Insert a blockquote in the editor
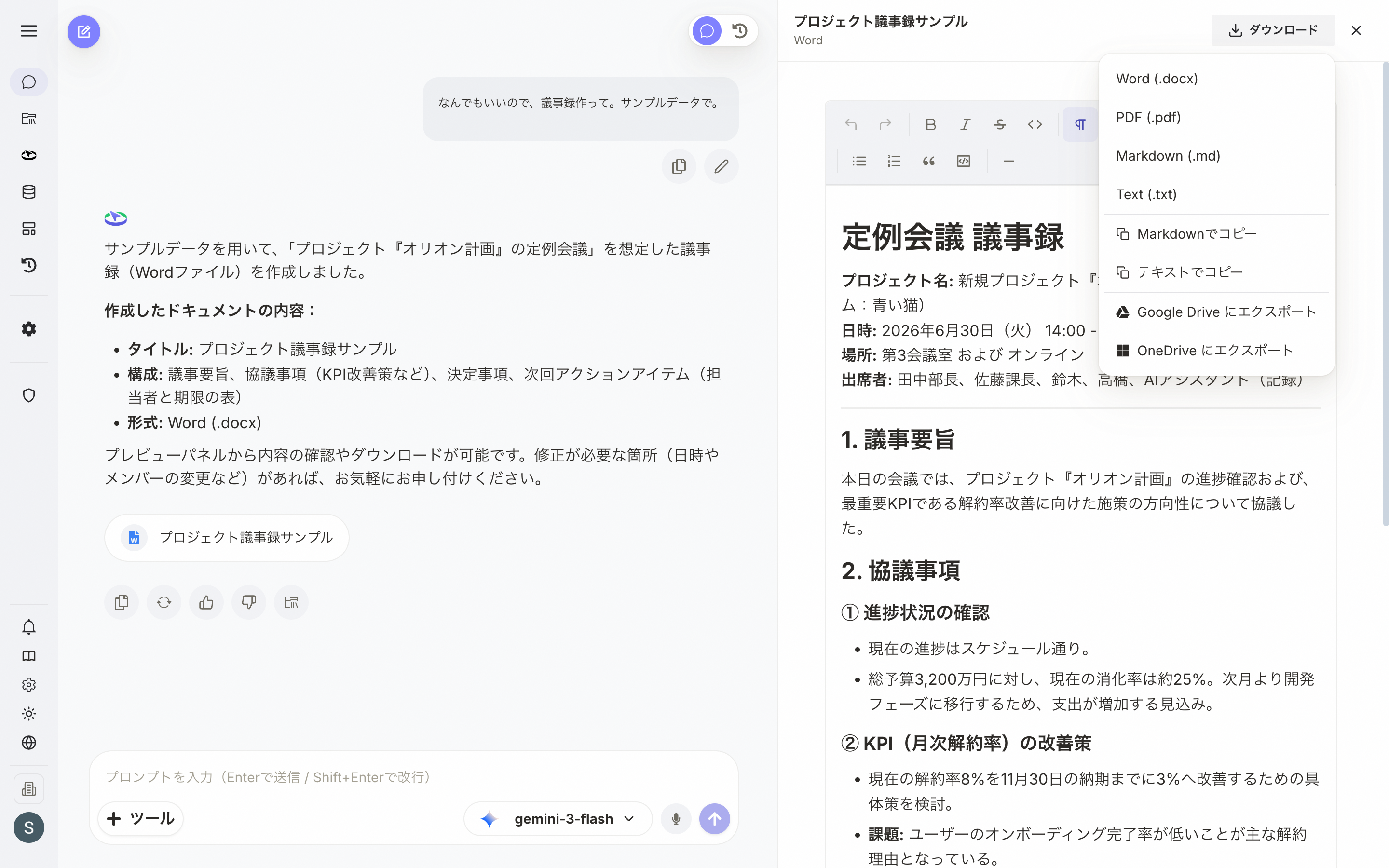 [x=929, y=162]
